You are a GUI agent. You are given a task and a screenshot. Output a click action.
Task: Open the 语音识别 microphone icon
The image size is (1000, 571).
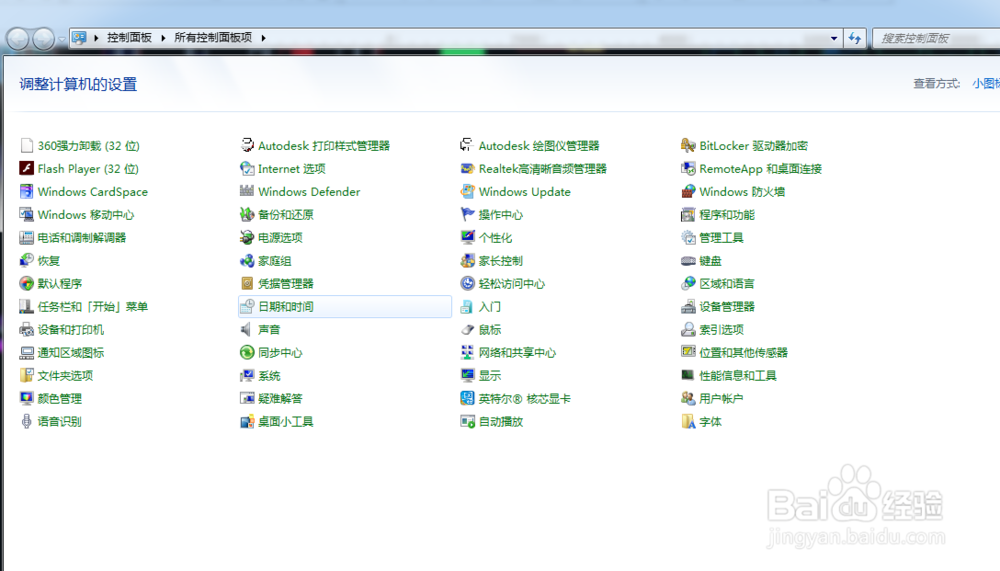tap(26, 421)
